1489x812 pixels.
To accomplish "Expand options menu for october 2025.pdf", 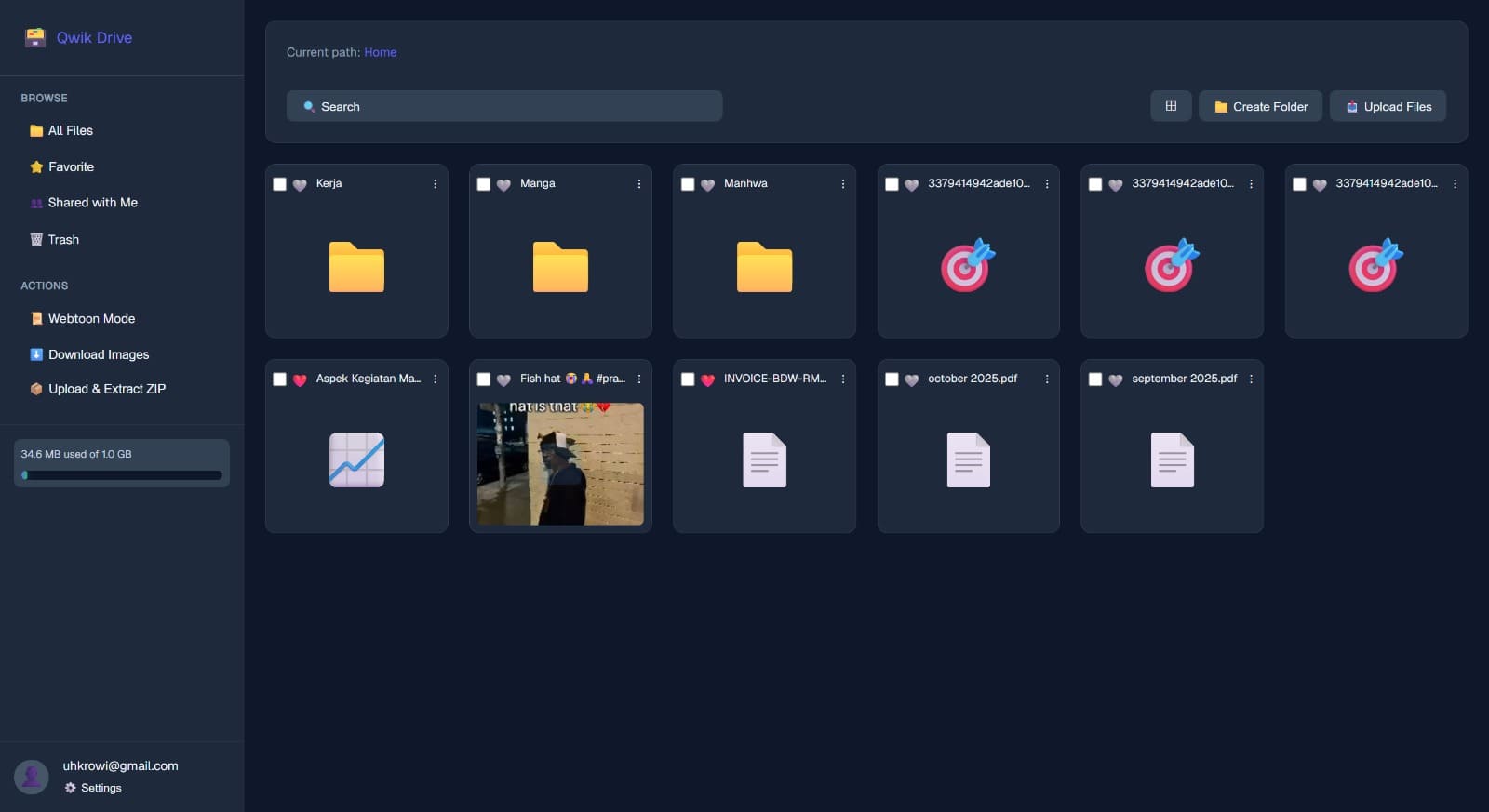I will tap(1047, 379).
